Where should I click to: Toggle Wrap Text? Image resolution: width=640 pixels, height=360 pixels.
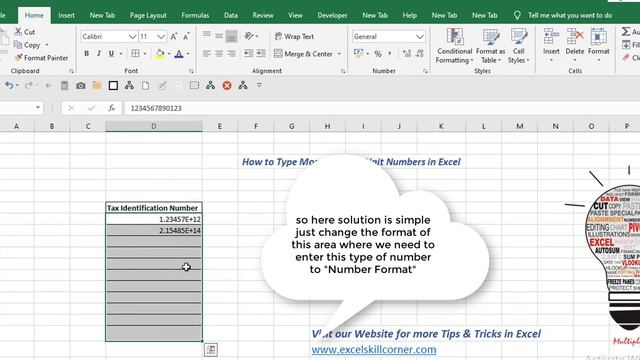(x=294, y=36)
